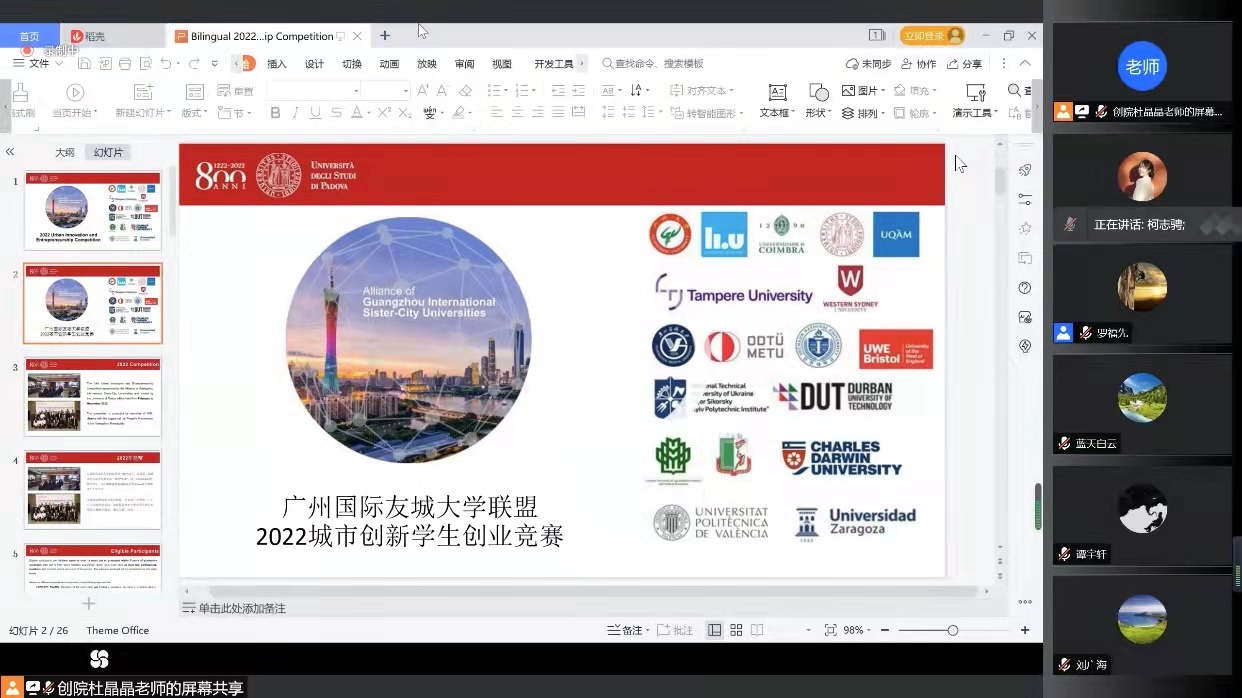This screenshot has height=698, width=1242.
Task: Toggle Underline formatting
Action: (316, 113)
